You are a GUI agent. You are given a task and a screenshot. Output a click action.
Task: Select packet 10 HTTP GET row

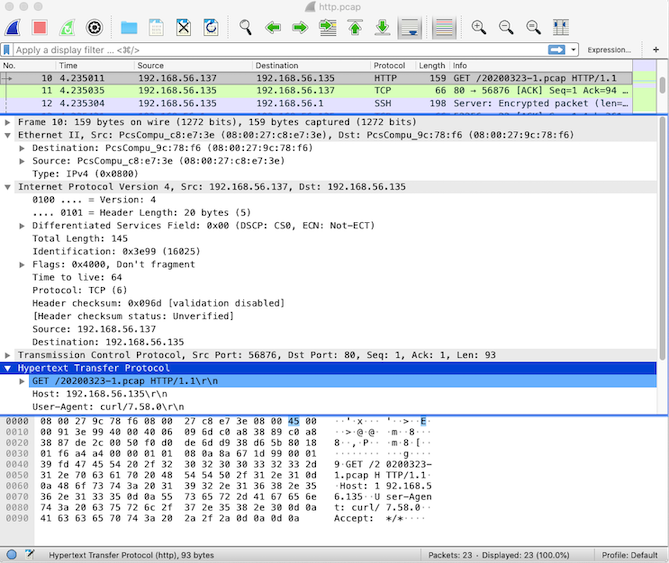[x=316, y=78]
